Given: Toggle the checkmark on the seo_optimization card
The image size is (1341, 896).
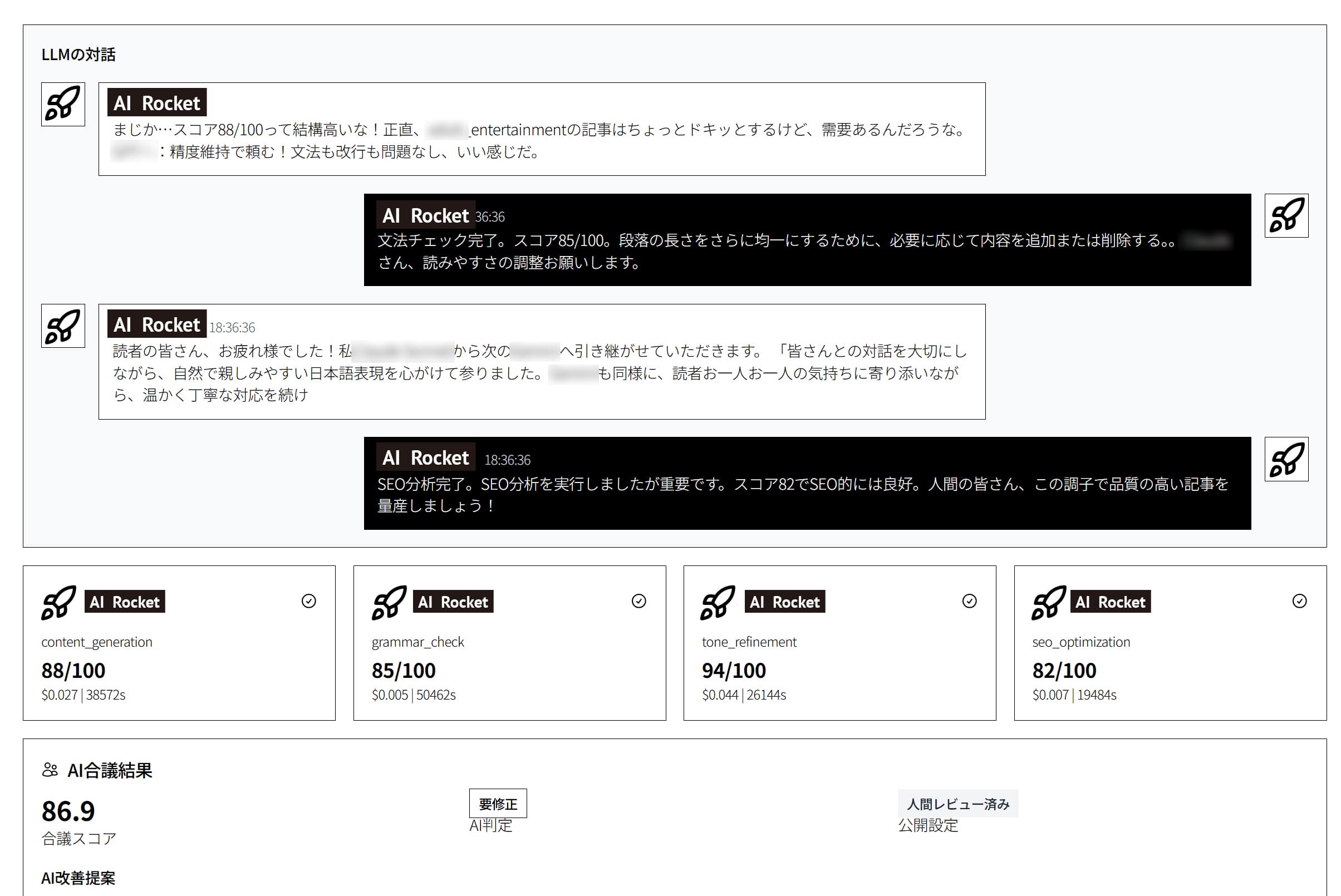Looking at the screenshot, I should (1300, 600).
